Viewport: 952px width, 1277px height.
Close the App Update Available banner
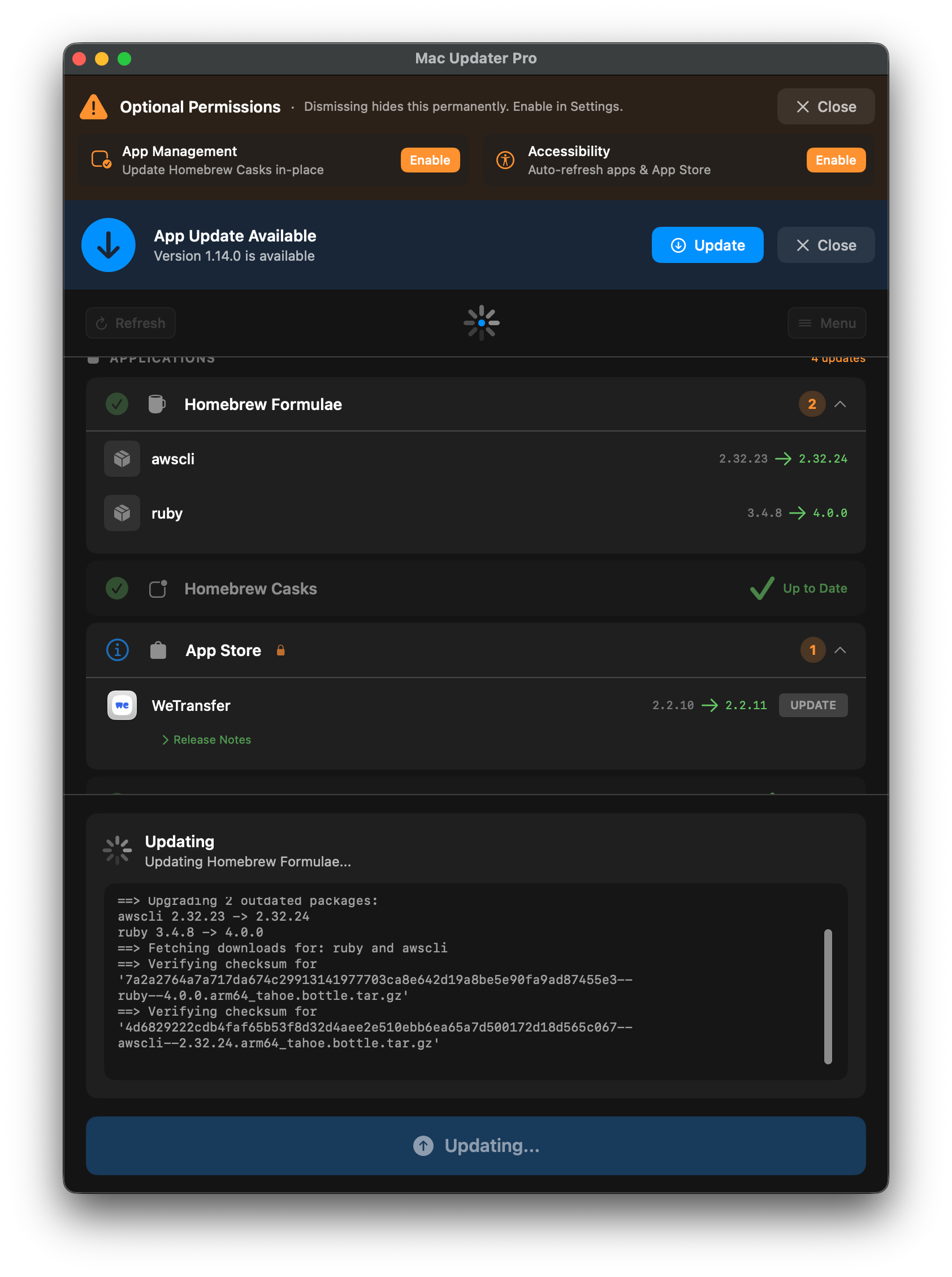826,245
